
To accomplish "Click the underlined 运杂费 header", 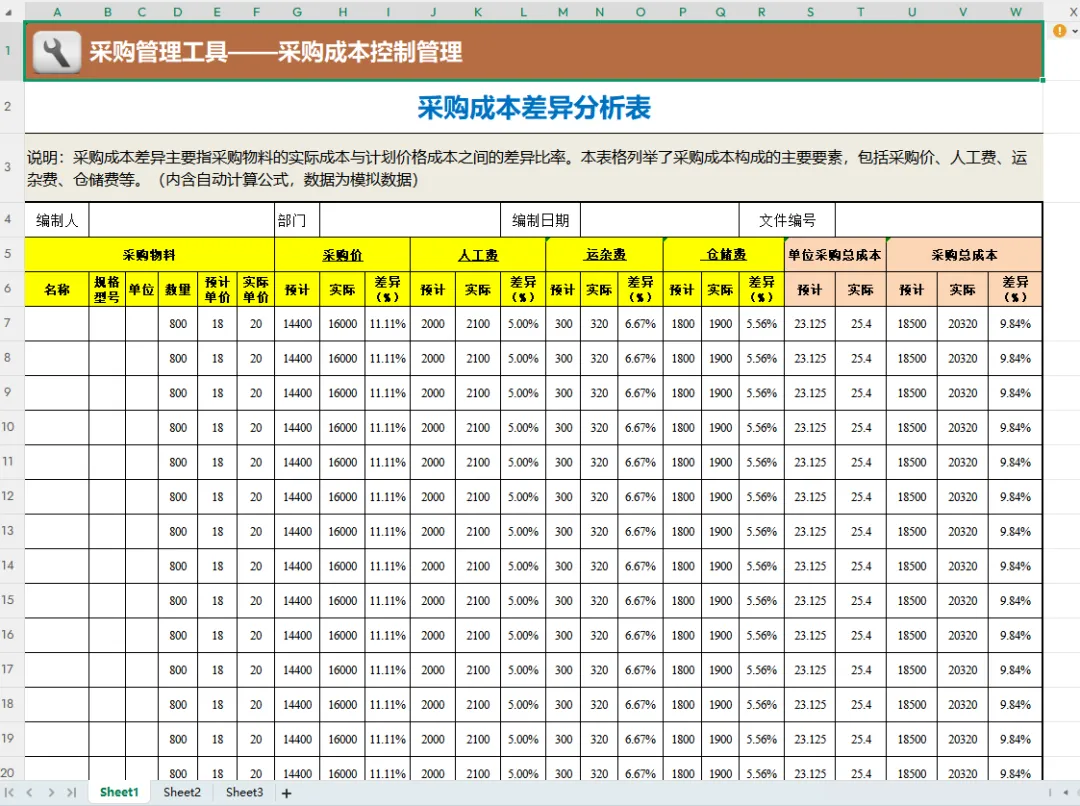I will 605,255.
